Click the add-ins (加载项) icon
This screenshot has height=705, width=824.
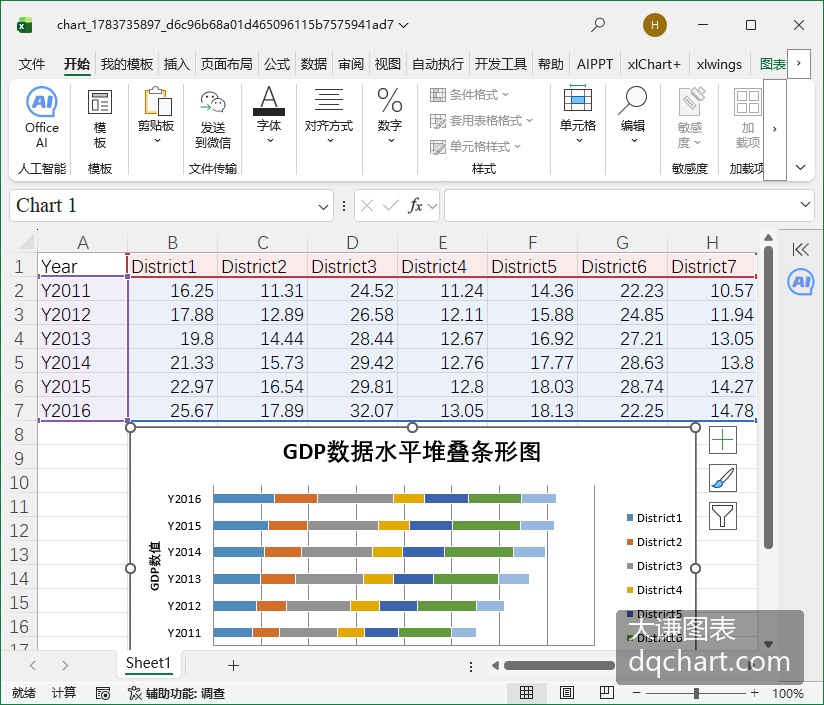tap(748, 118)
